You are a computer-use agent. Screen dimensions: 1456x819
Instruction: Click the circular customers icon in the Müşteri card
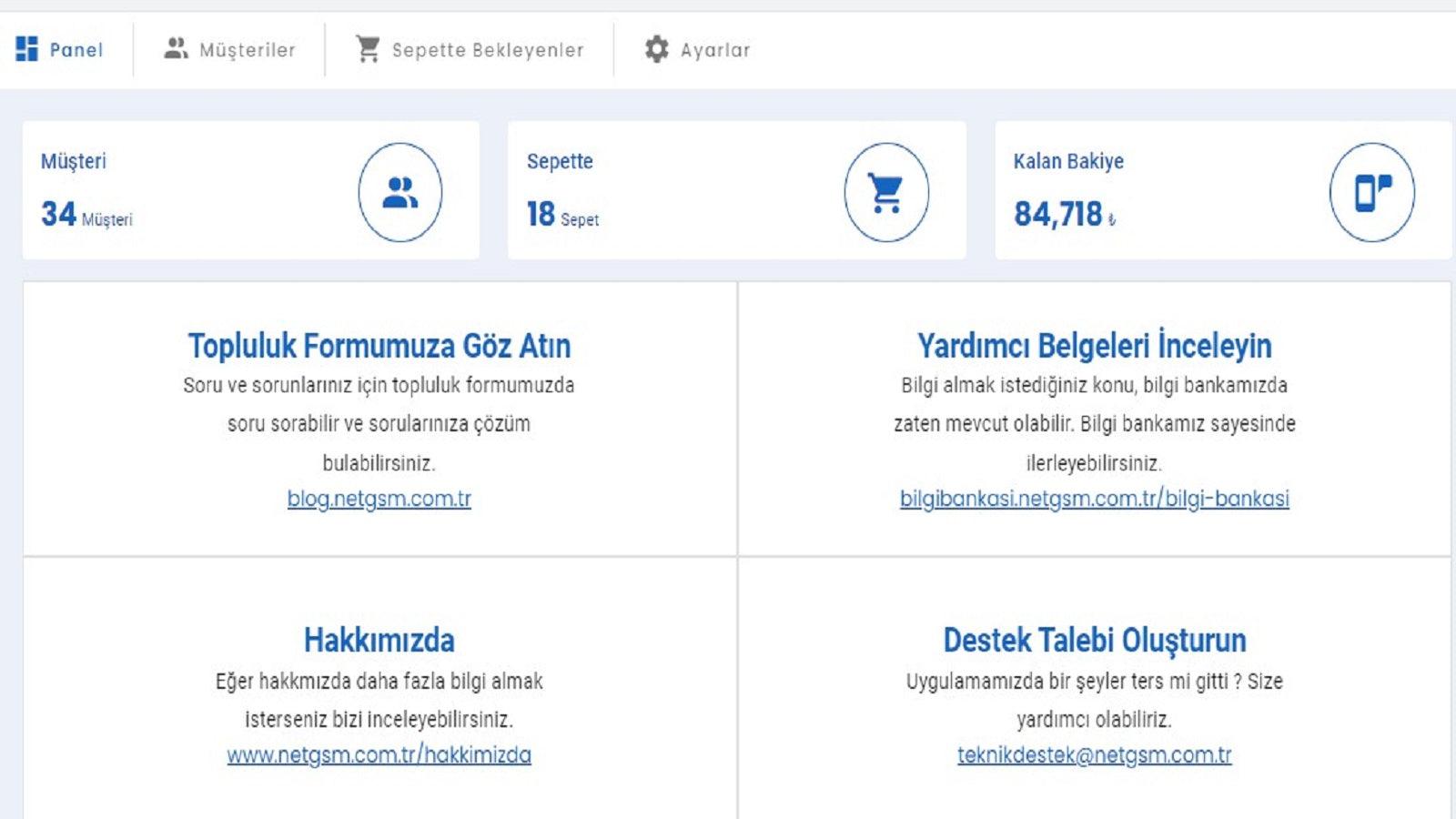point(399,192)
